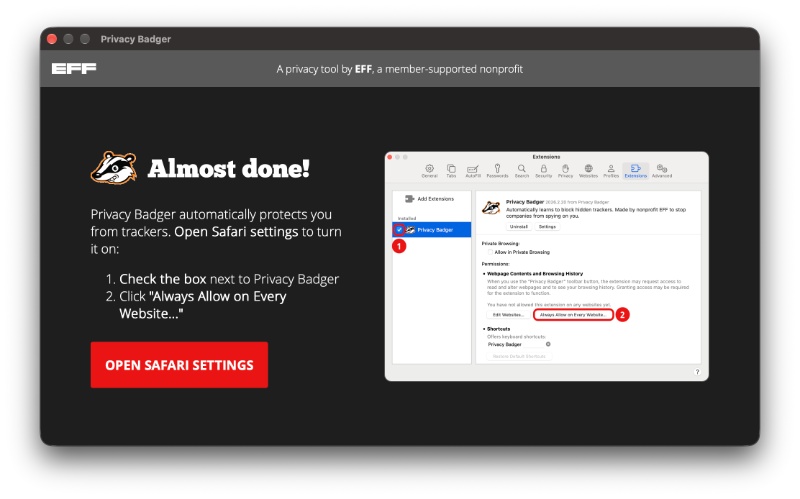The image size is (800, 499).
Task: Toggle Allow in Private Browsing in the illustration
Action: [x=490, y=252]
